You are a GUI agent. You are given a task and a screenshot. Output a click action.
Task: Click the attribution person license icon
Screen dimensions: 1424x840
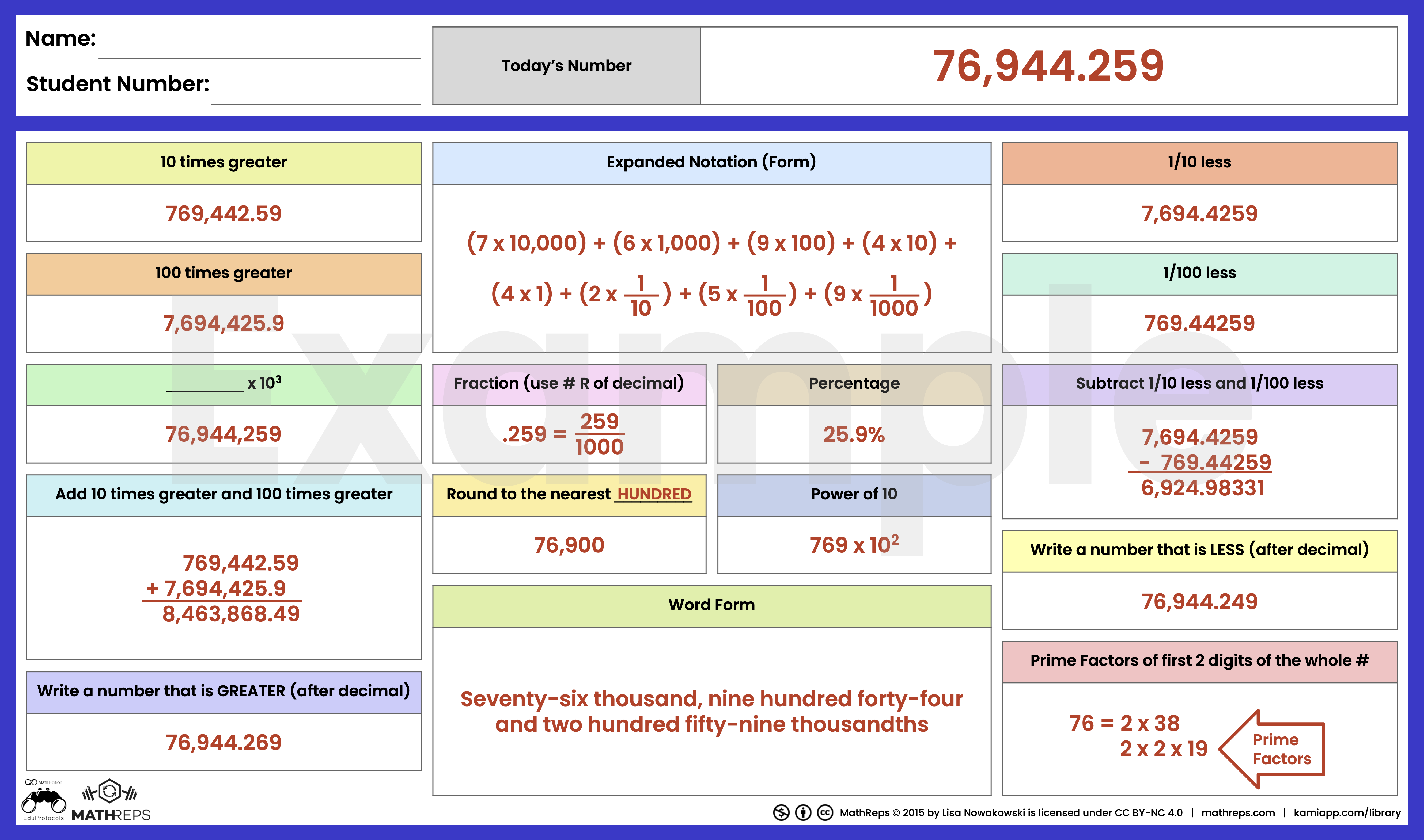[x=803, y=813]
